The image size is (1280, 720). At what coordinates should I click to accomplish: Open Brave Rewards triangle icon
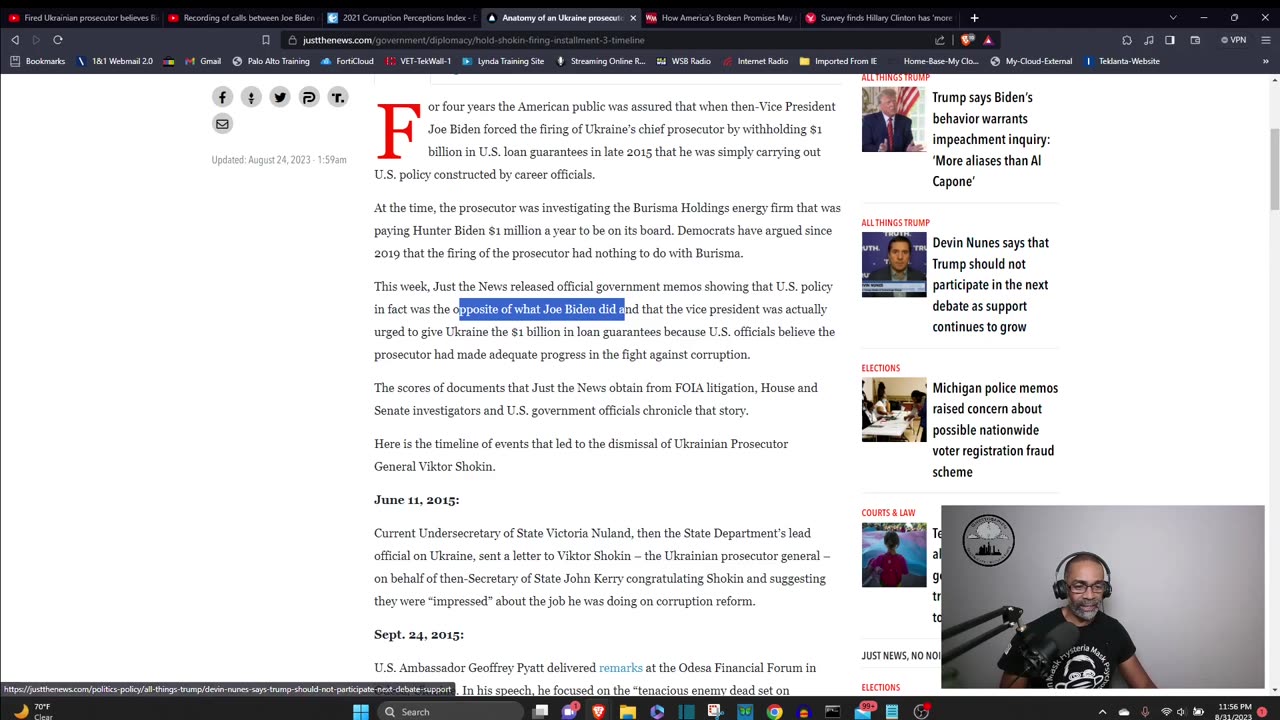click(988, 40)
